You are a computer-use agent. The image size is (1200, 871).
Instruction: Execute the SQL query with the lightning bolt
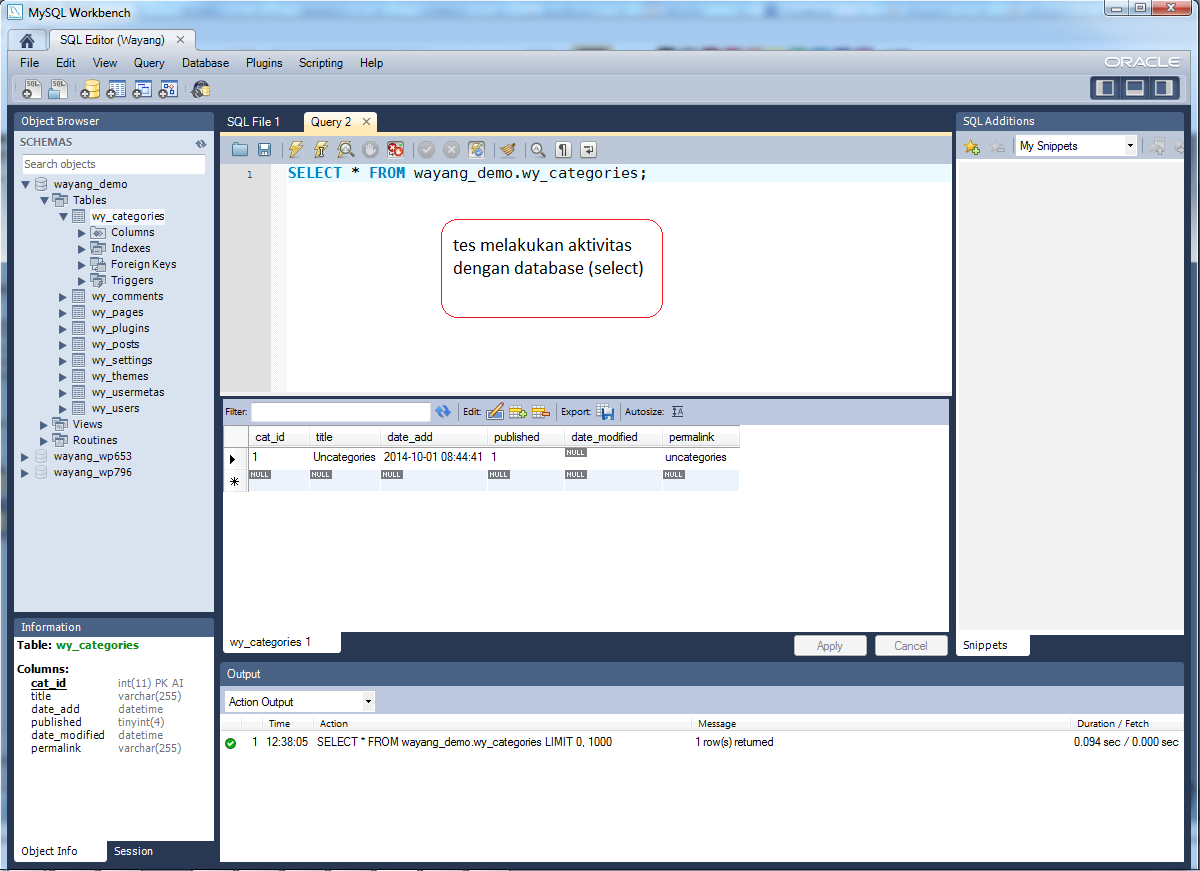point(295,150)
